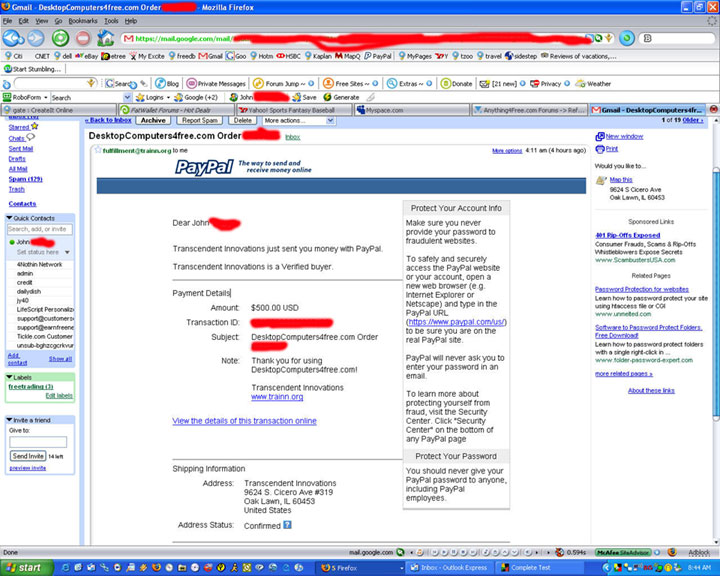The height and width of the screenshot is (576, 720).
Task: Collapse the Labels panel
Action: (x=9, y=377)
